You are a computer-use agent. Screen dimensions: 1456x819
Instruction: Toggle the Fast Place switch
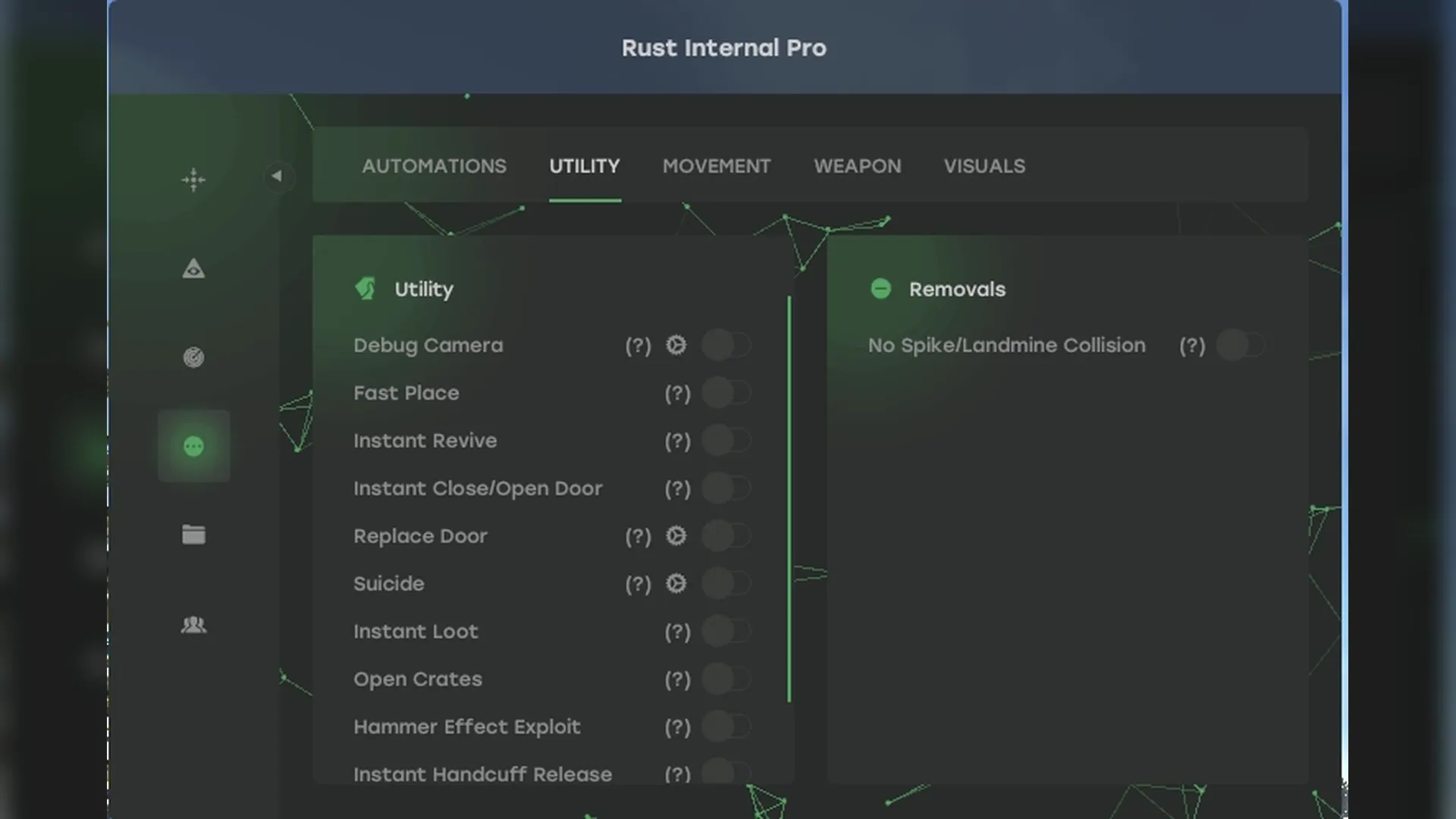726,393
